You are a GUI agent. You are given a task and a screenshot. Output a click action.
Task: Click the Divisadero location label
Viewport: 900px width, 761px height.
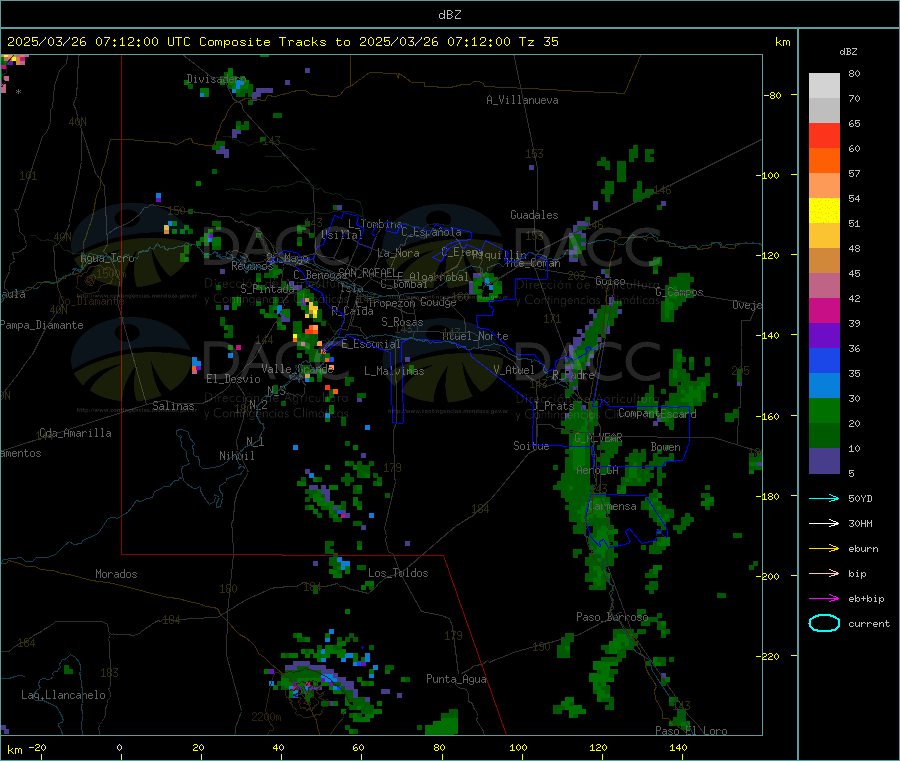point(216,79)
